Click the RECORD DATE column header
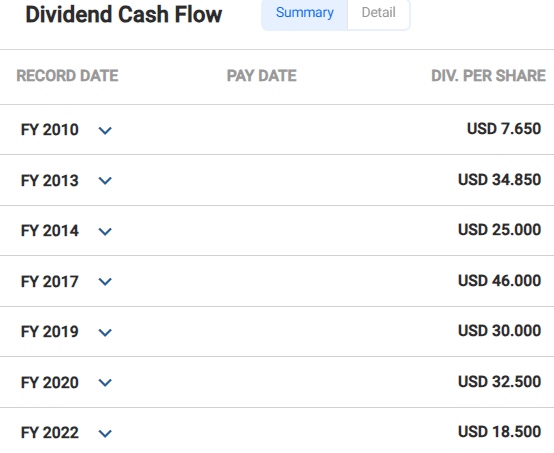Image resolution: width=554 pixels, height=453 pixels. pyautogui.click(x=67, y=76)
